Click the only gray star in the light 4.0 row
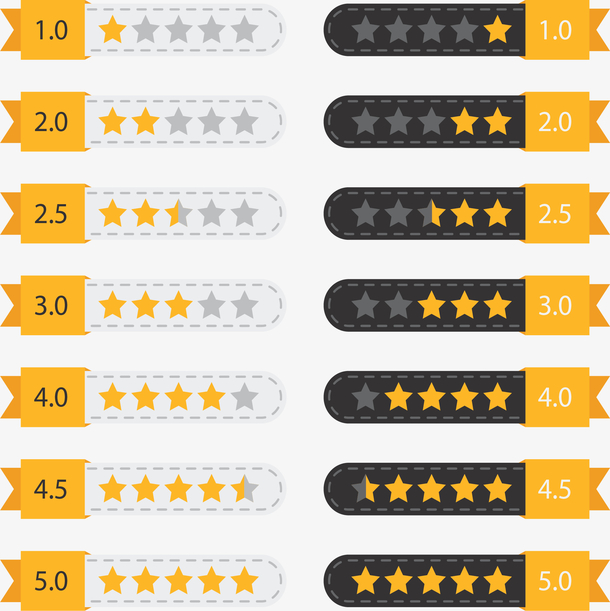The width and height of the screenshot is (610, 611). click(244, 397)
